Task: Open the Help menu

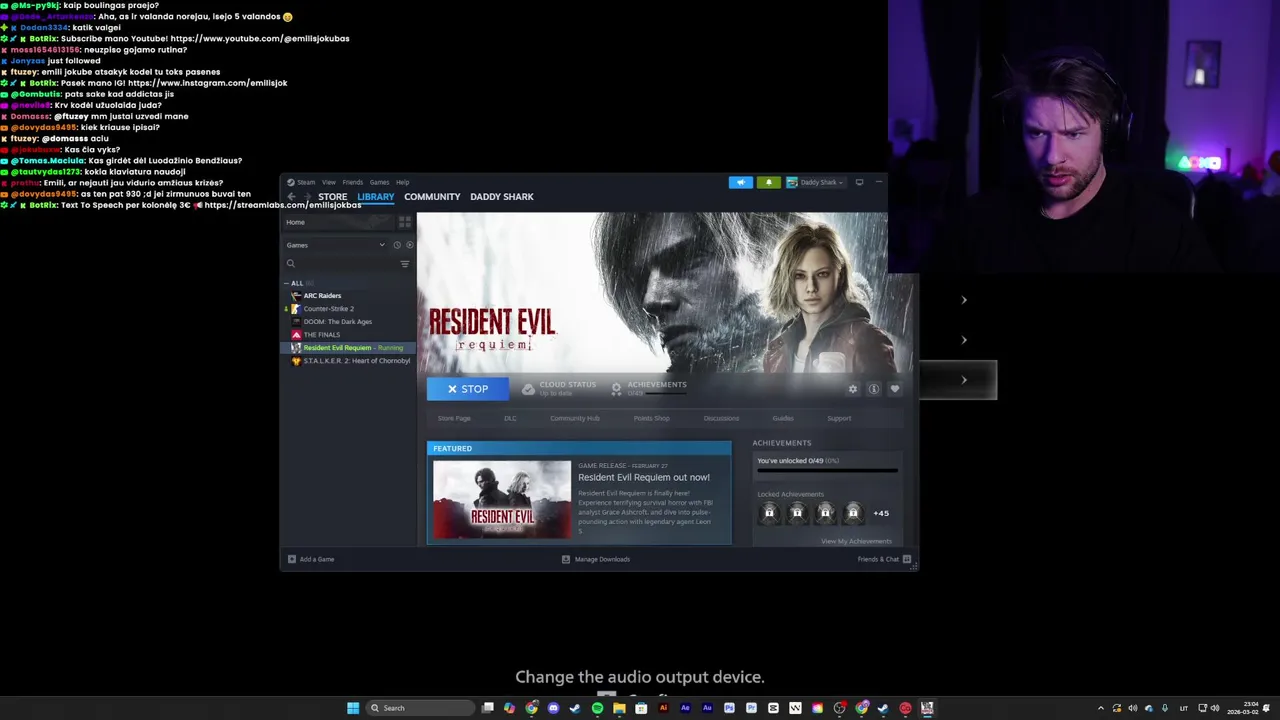Action: click(x=402, y=182)
